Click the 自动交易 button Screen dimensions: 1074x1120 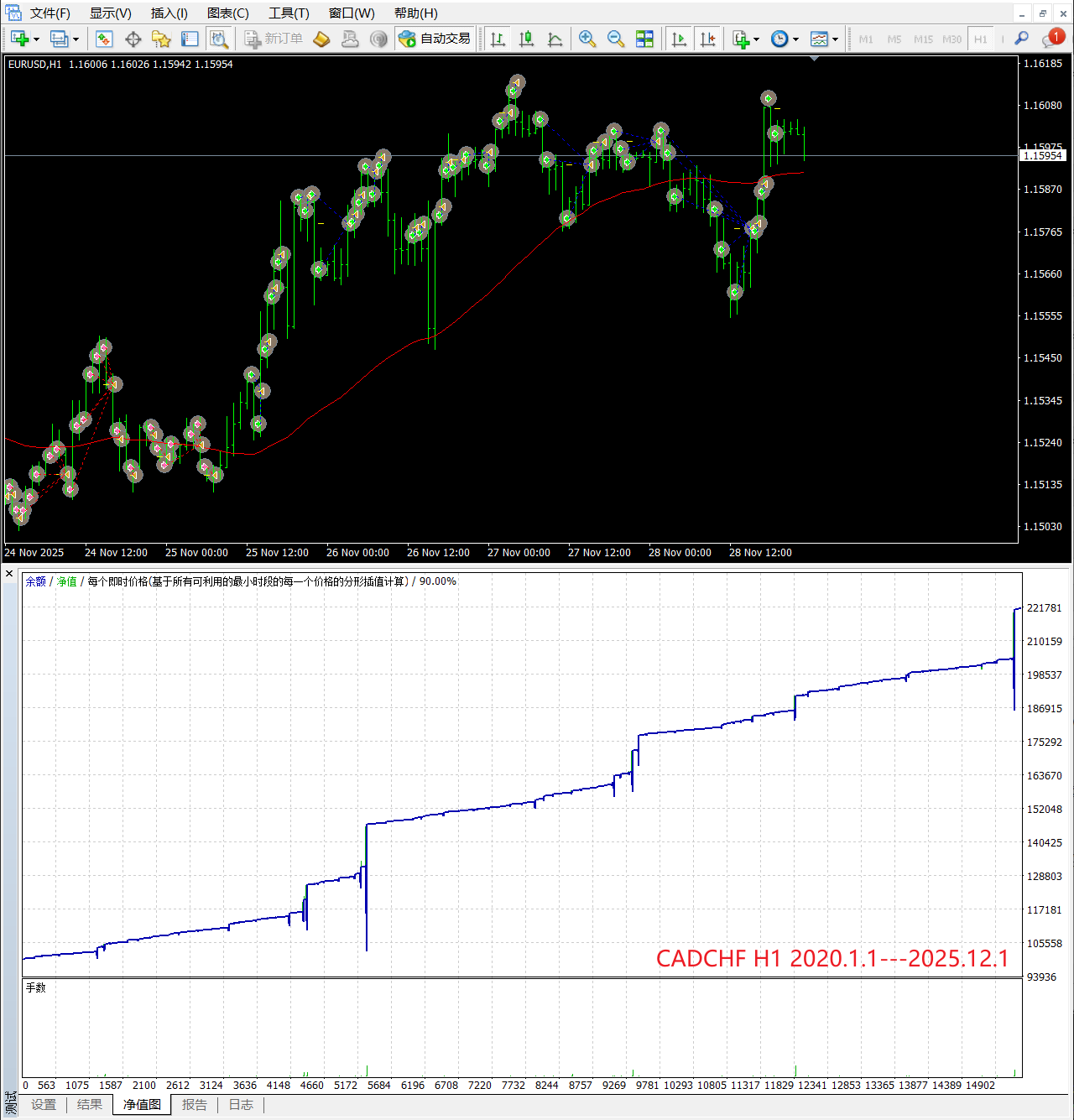[435, 39]
